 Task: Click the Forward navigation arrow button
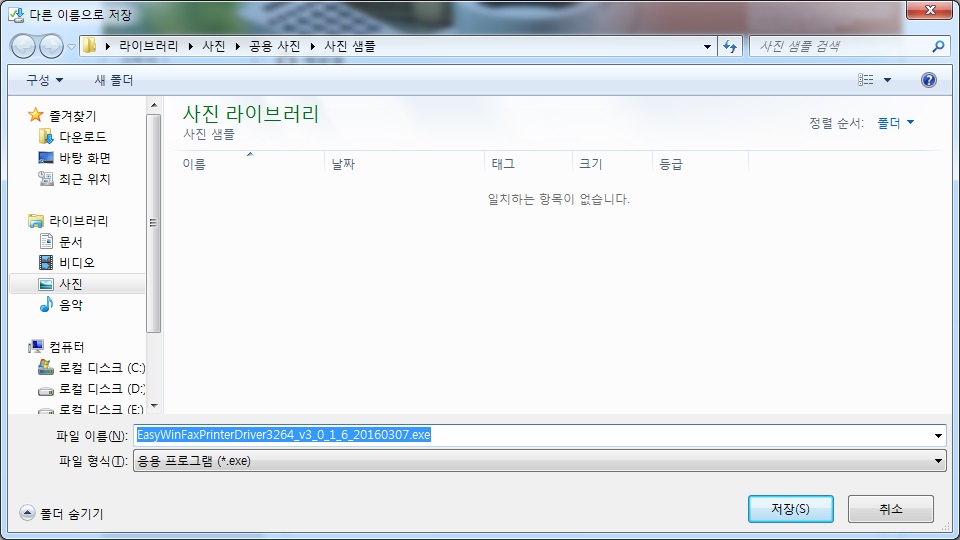coord(51,47)
